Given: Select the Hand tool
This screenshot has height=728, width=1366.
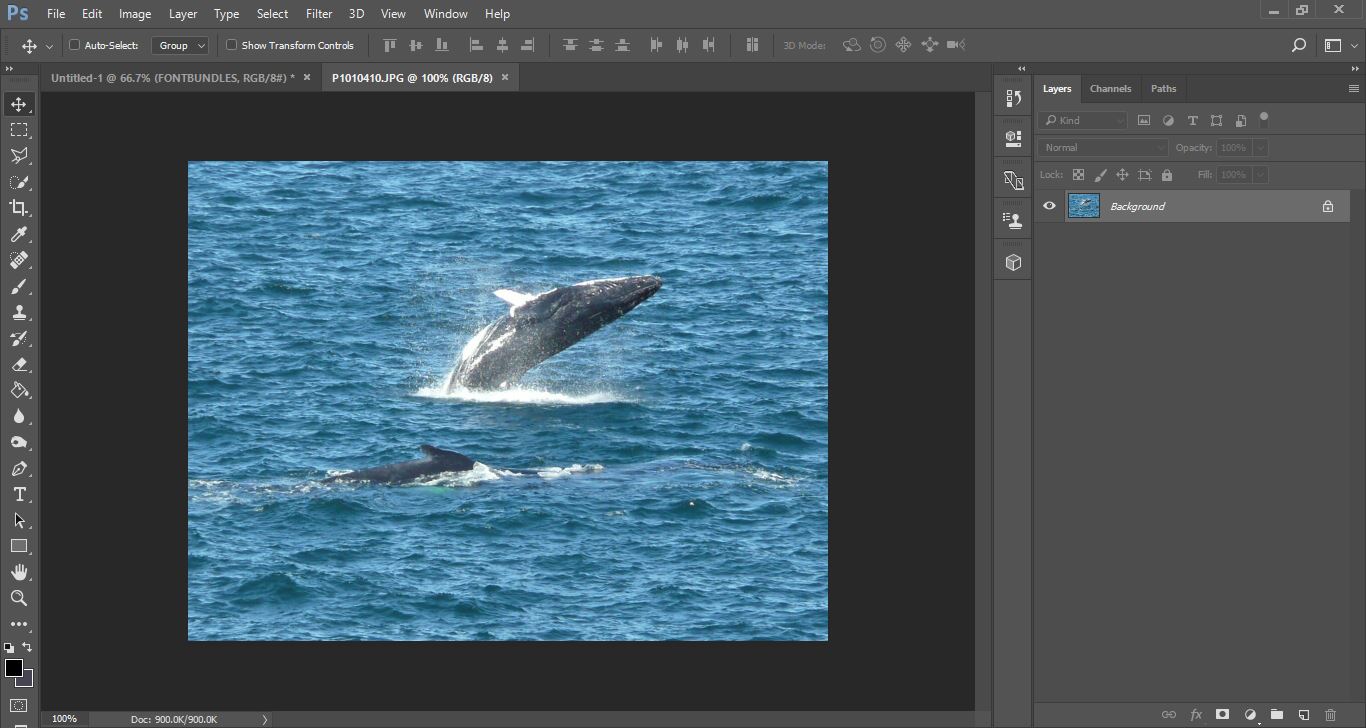Looking at the screenshot, I should [19, 572].
